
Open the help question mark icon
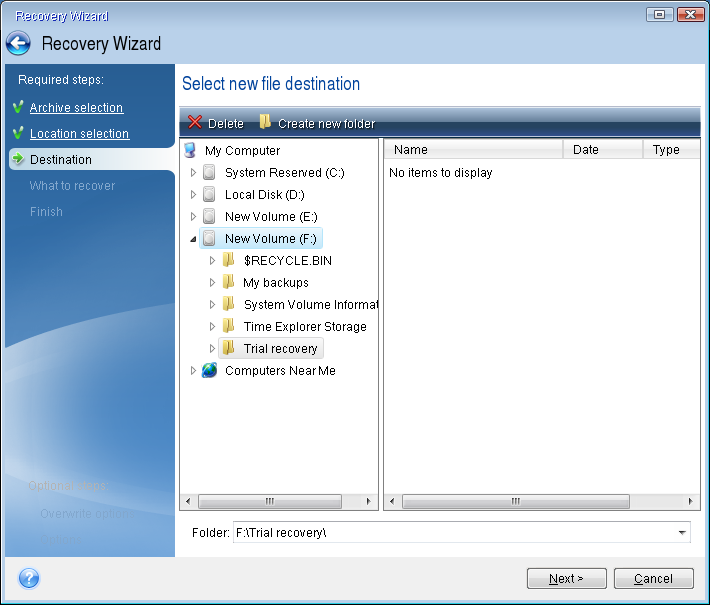click(x=29, y=578)
